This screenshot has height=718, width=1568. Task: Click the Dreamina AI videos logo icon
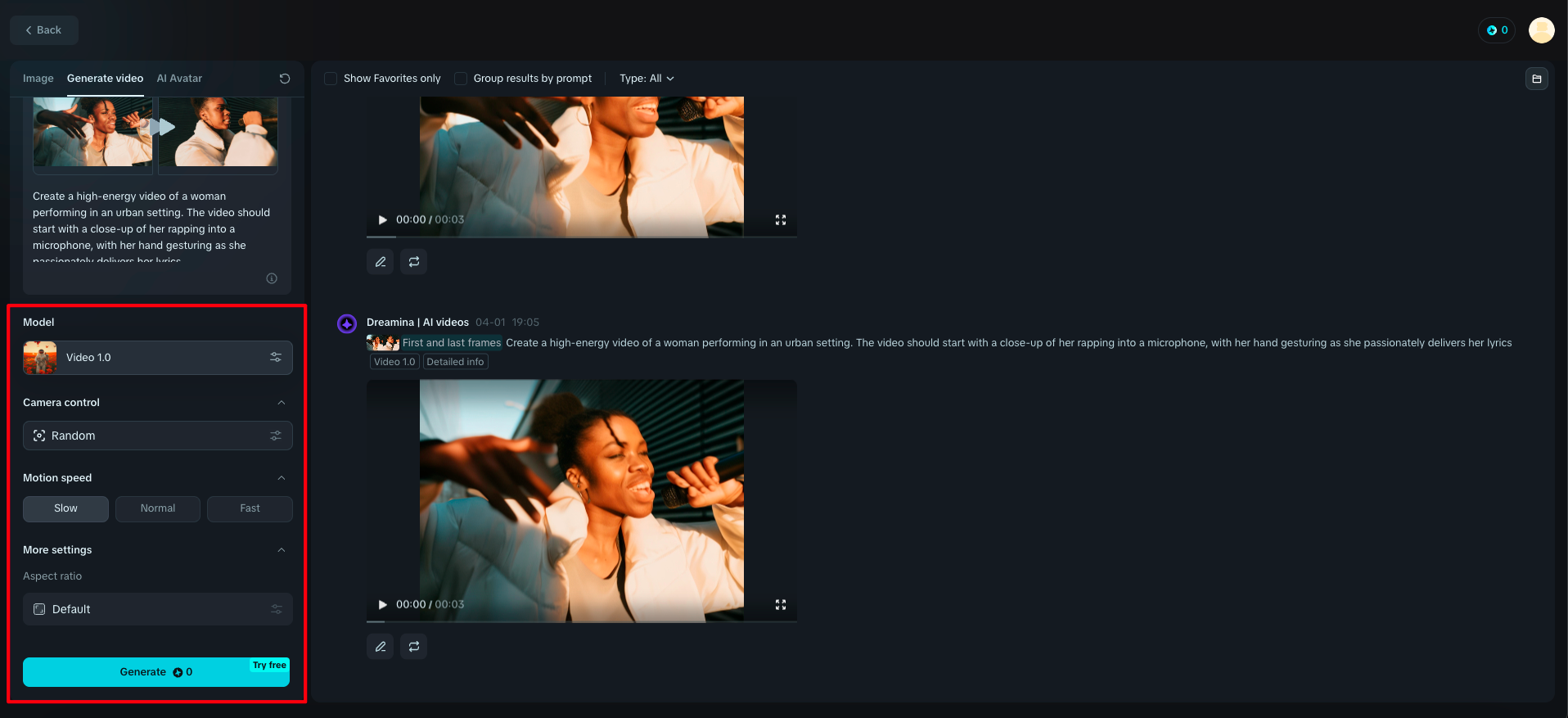tap(347, 323)
